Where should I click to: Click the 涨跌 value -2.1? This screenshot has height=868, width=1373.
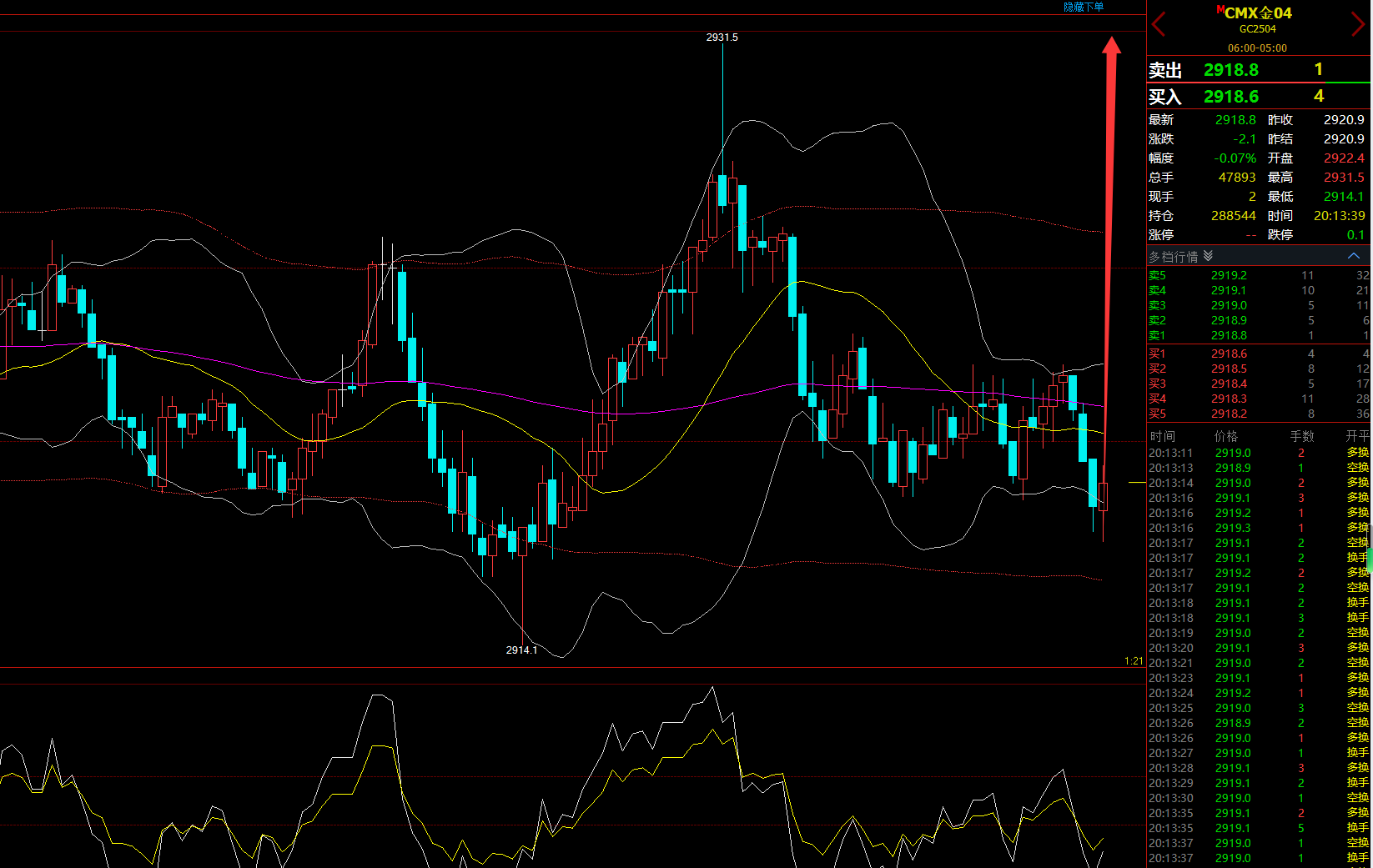coord(1245,139)
